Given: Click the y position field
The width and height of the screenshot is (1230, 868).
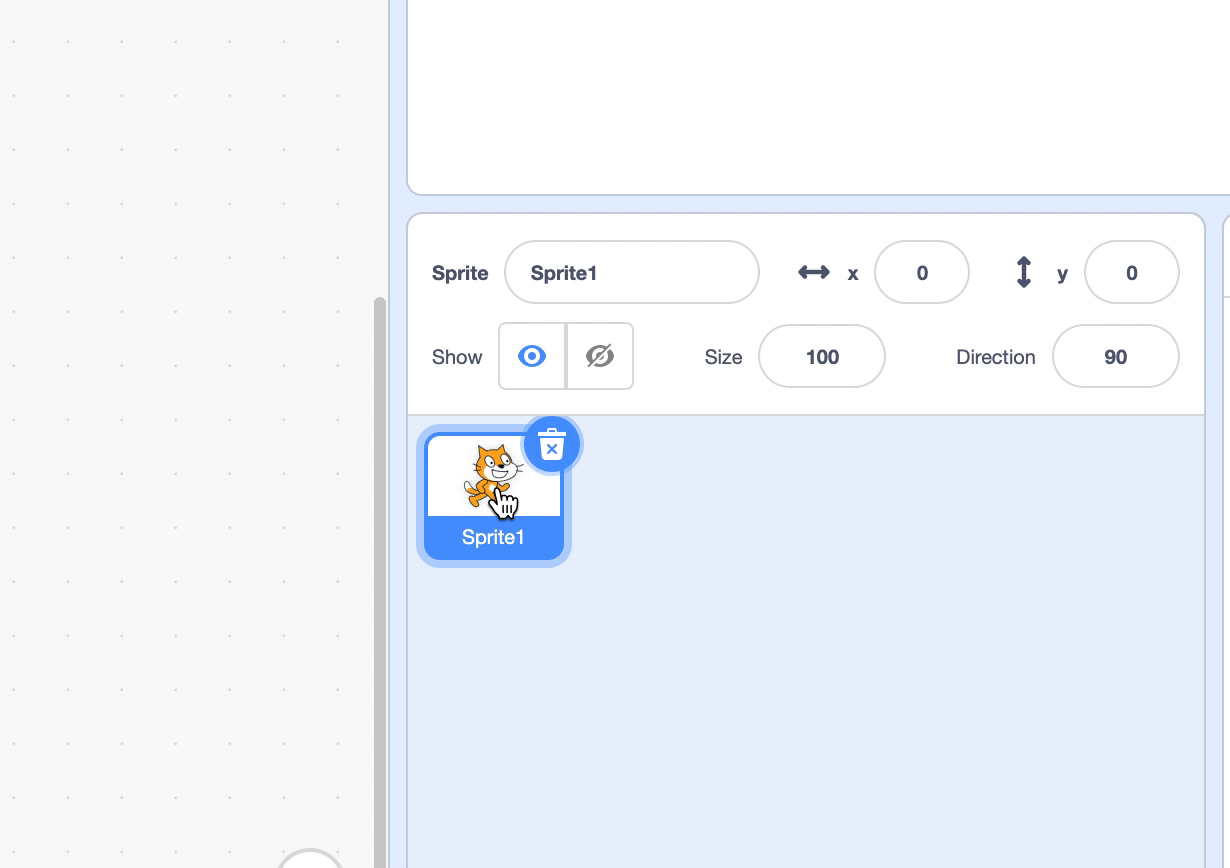Looking at the screenshot, I should click(x=1132, y=272).
